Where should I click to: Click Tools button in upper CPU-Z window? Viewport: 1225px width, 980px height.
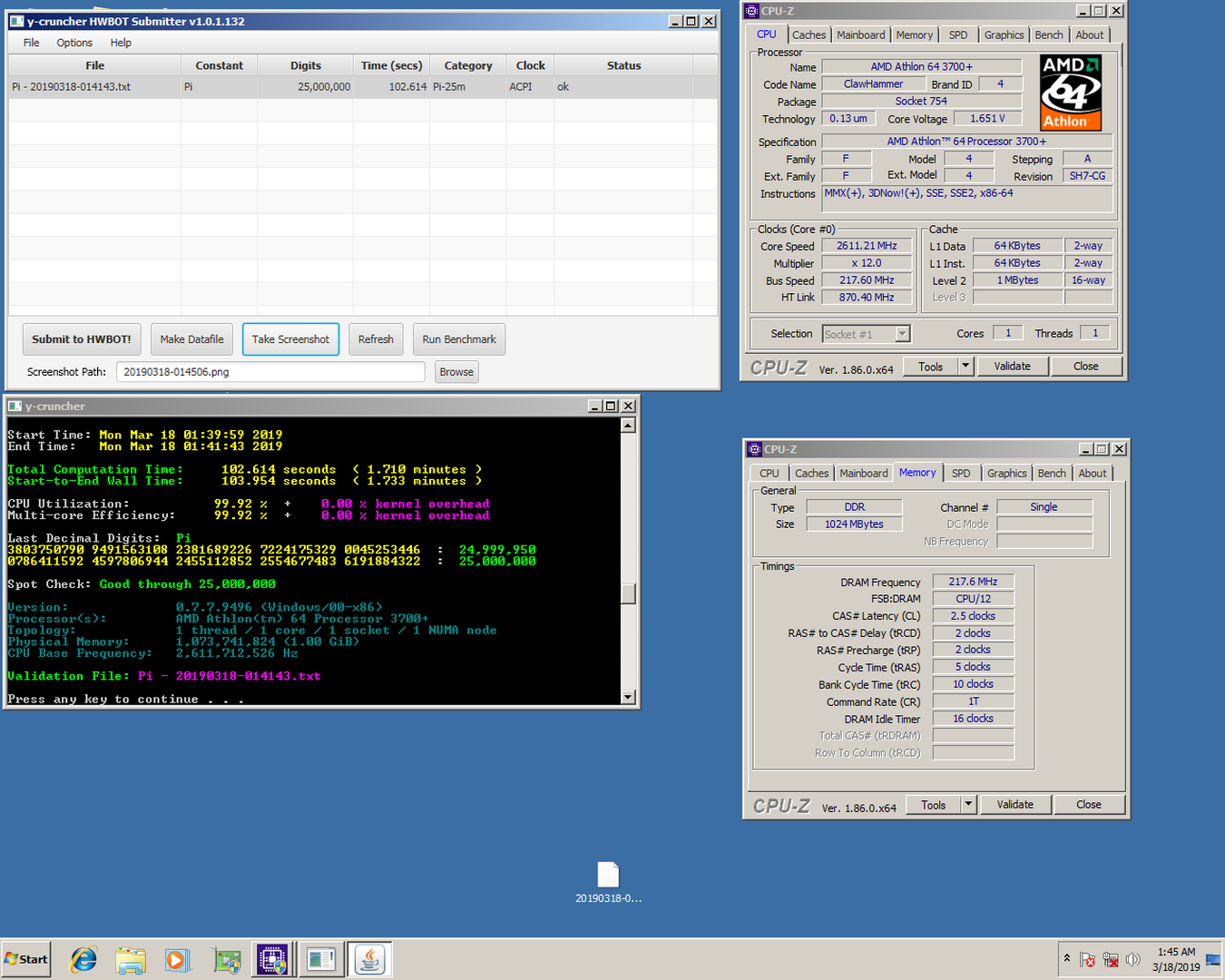(x=931, y=367)
